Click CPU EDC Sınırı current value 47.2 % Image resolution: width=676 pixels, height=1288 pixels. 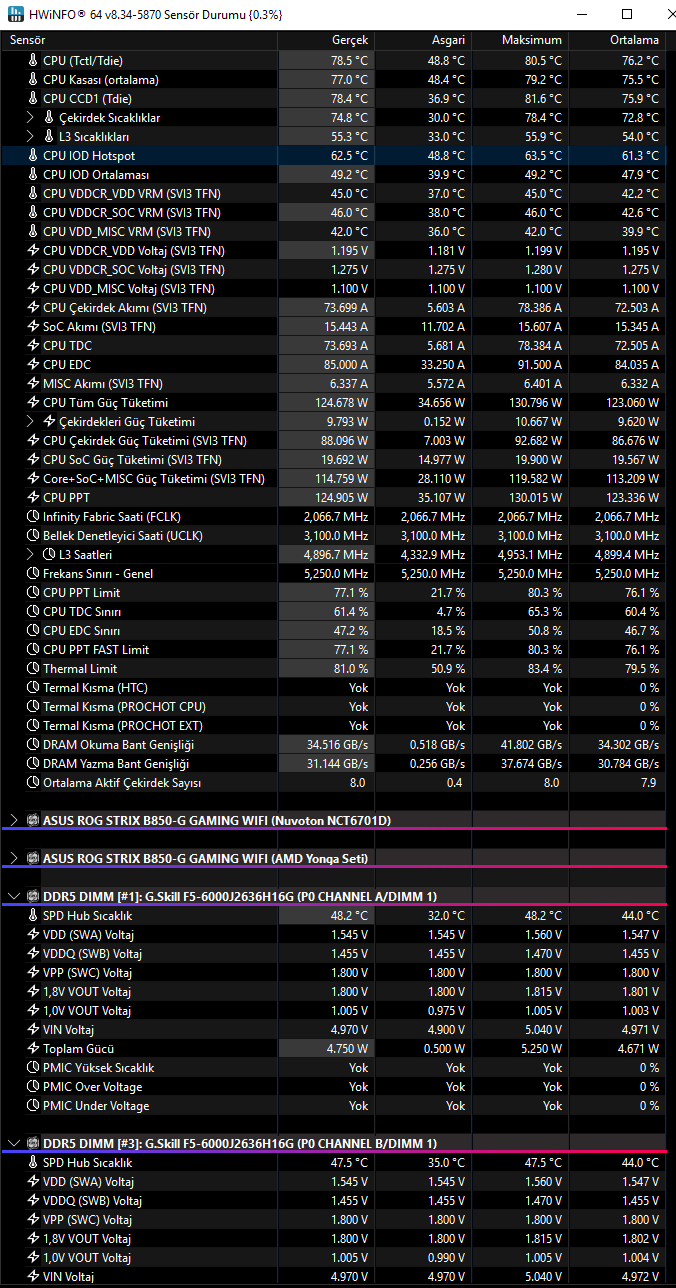[350, 630]
